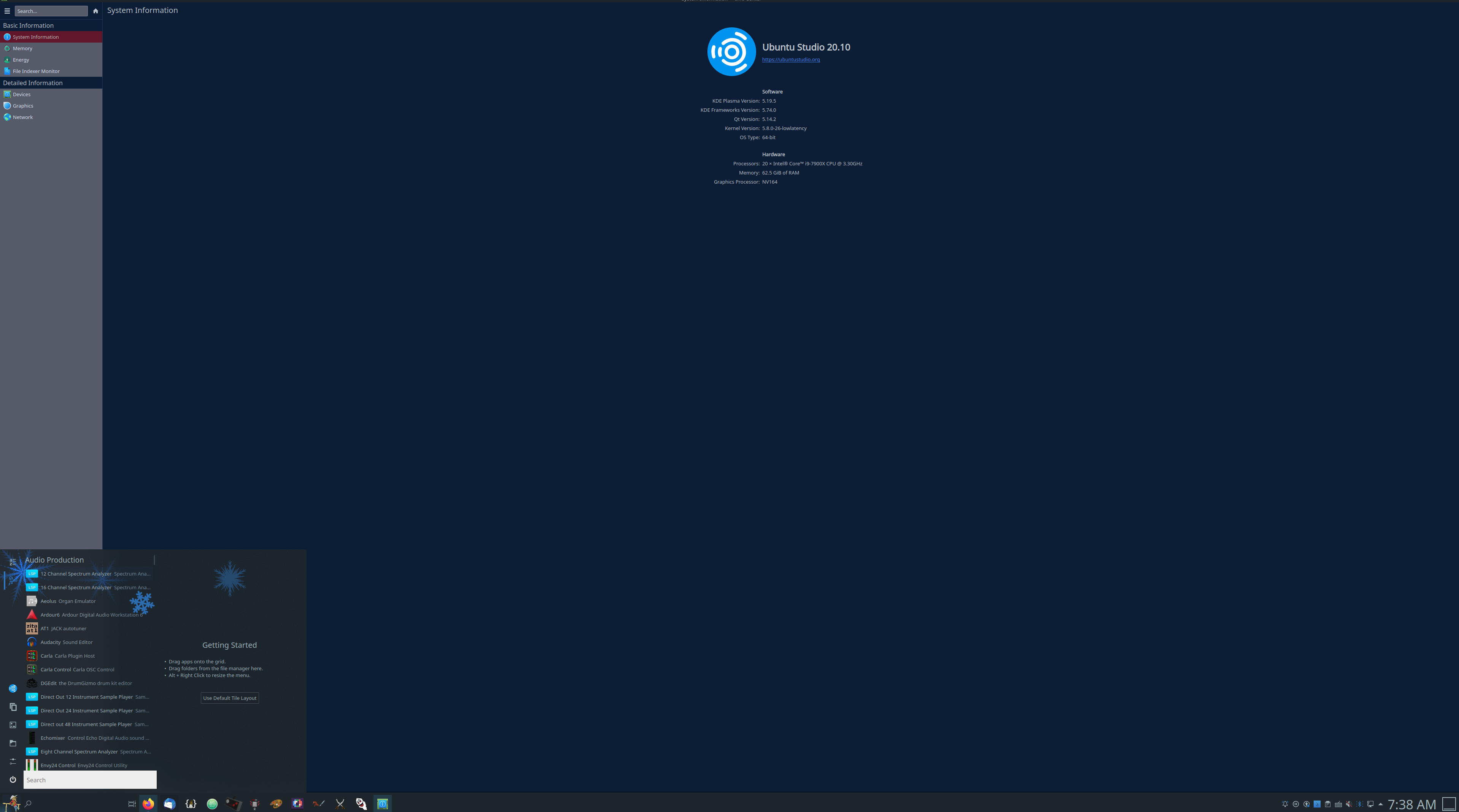Image resolution: width=1459 pixels, height=812 pixels.
Task: Click the Info Center search field
Action: tap(51, 11)
